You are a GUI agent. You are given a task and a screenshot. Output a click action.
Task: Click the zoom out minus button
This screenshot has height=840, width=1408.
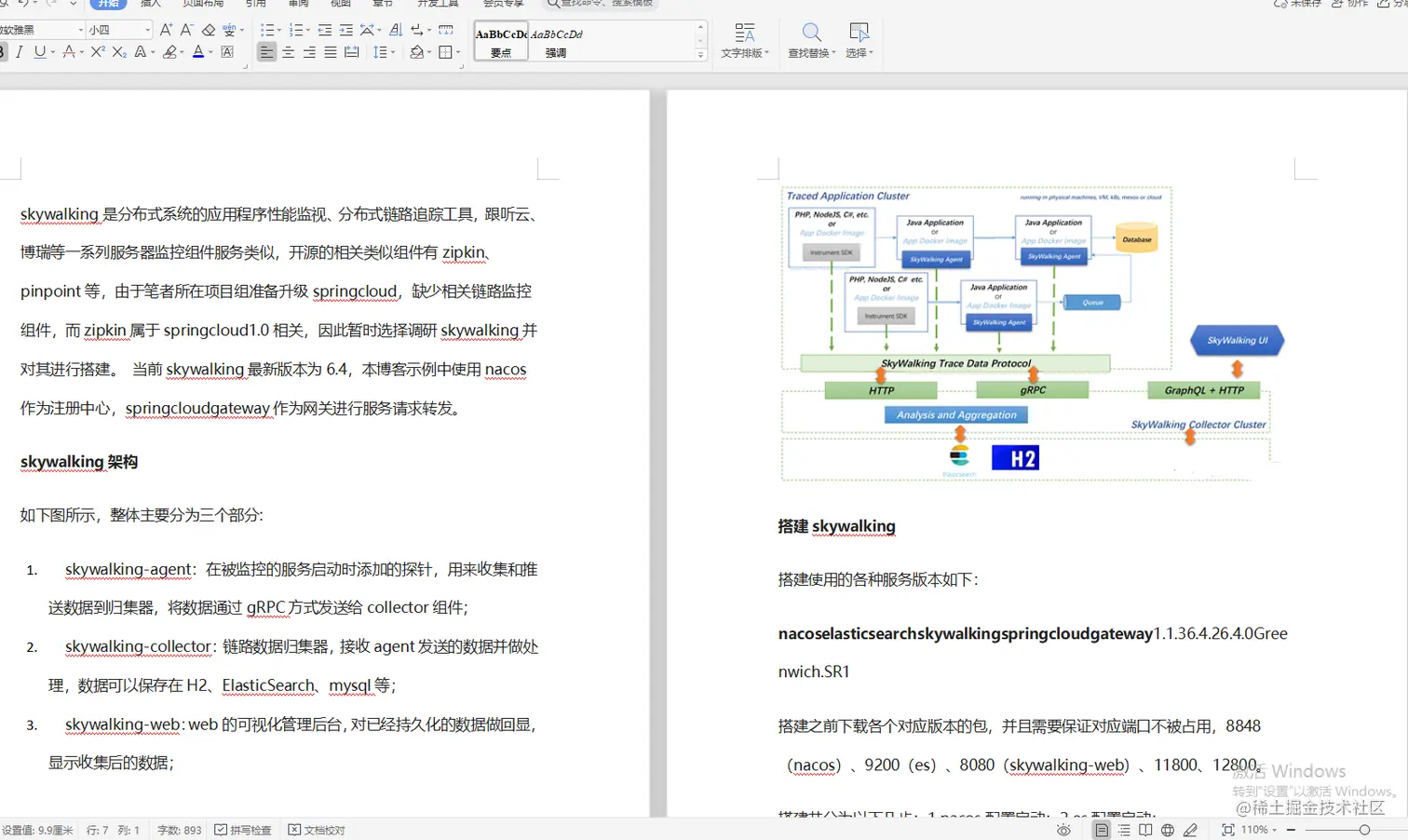pyautogui.click(x=1291, y=830)
